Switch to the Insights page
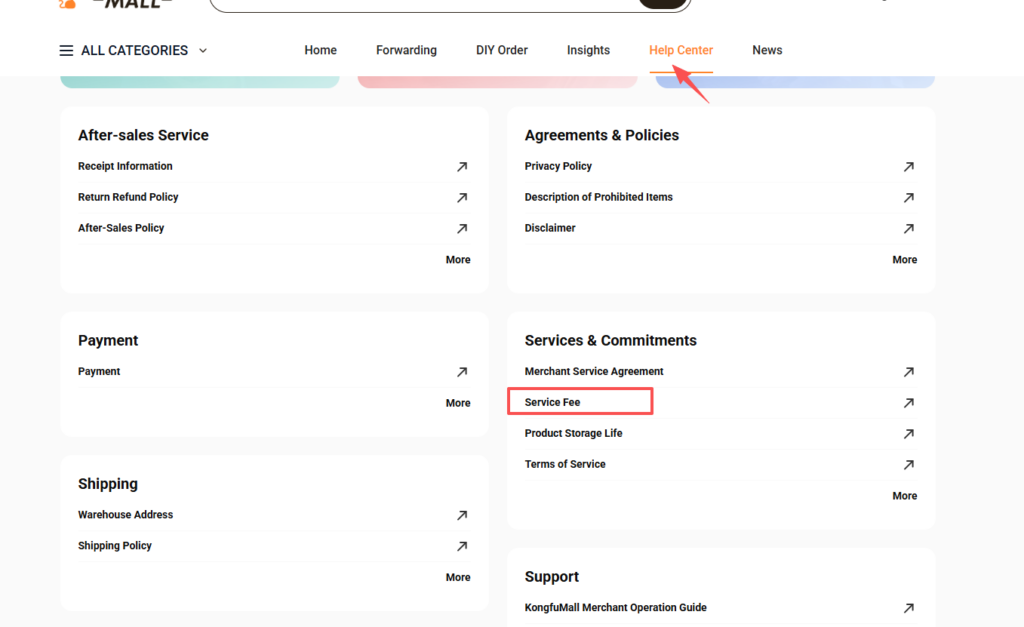The height and width of the screenshot is (627, 1024). click(x=588, y=50)
